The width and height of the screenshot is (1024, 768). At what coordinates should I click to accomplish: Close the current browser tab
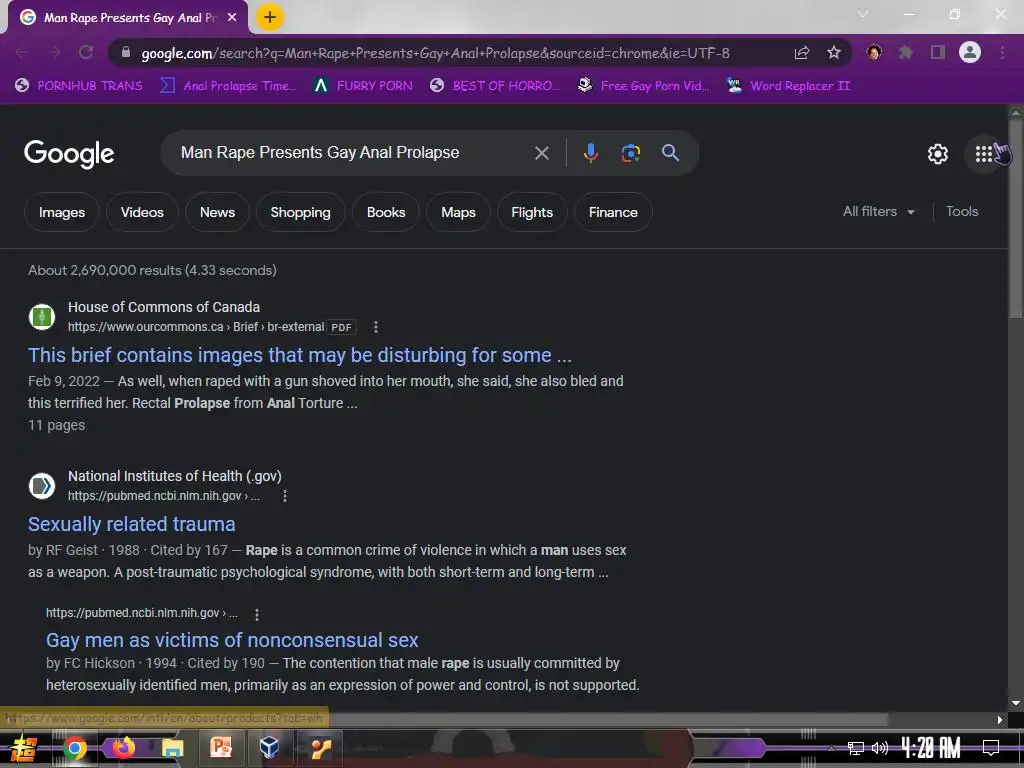point(232,18)
